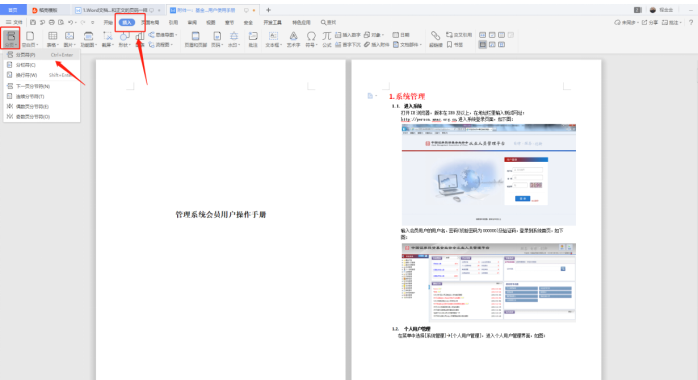Open the 查找 search box

click(329, 22)
